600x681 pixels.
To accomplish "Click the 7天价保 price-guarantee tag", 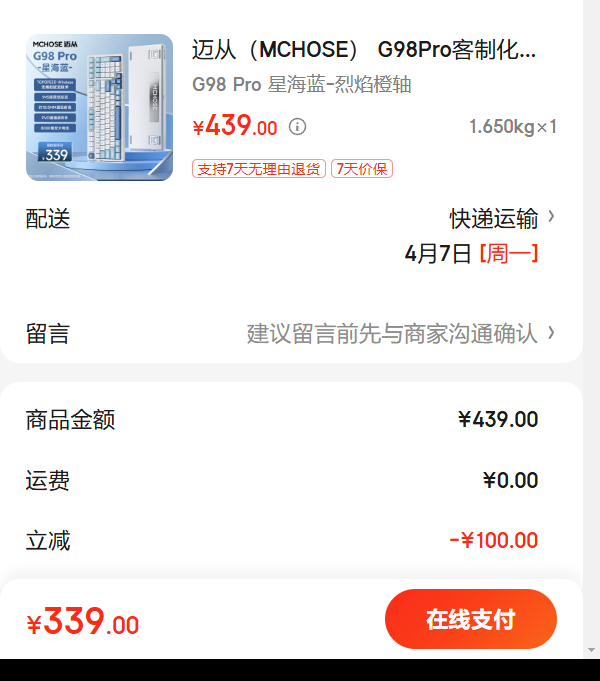I will click(362, 169).
